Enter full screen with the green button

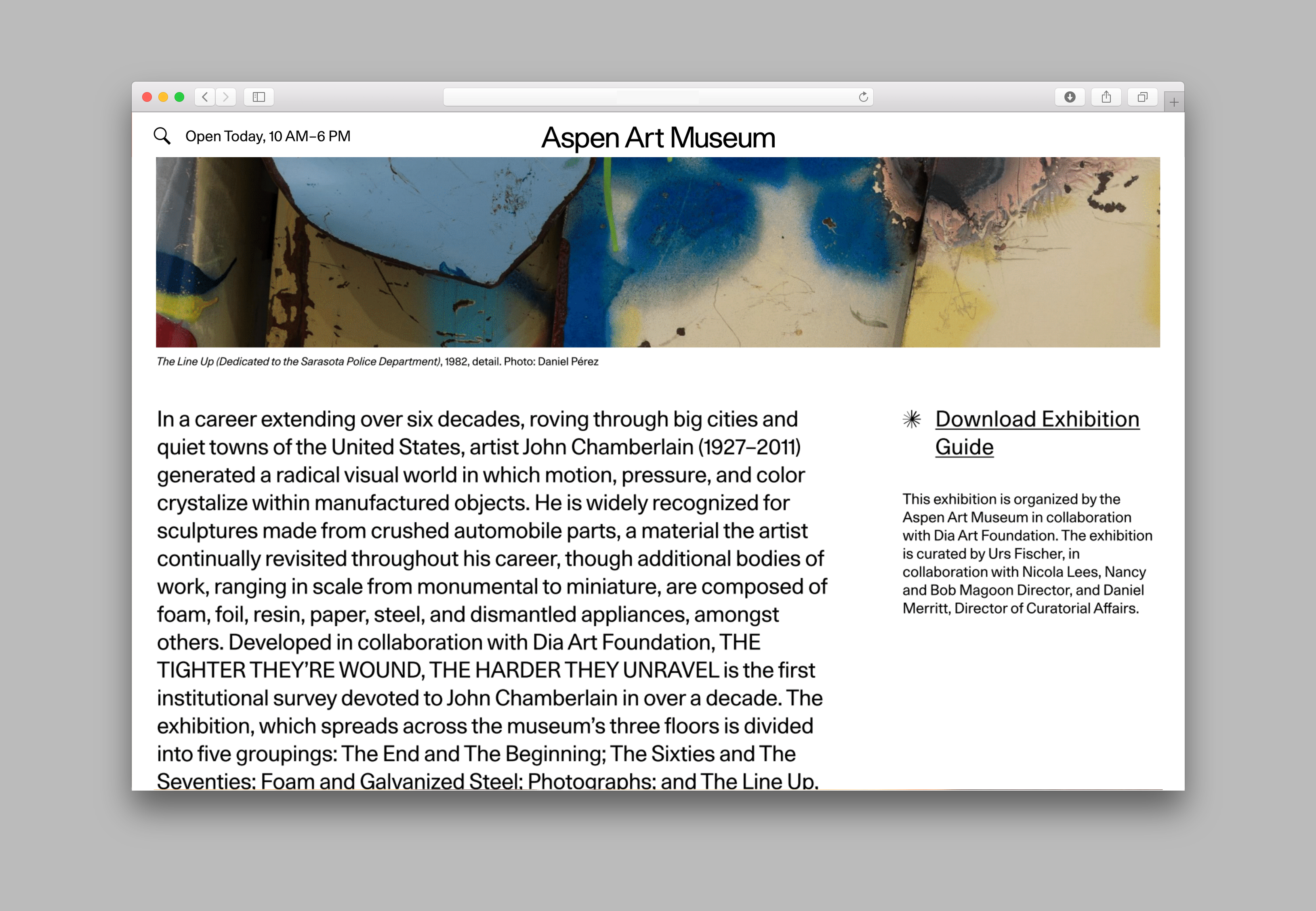click(179, 97)
